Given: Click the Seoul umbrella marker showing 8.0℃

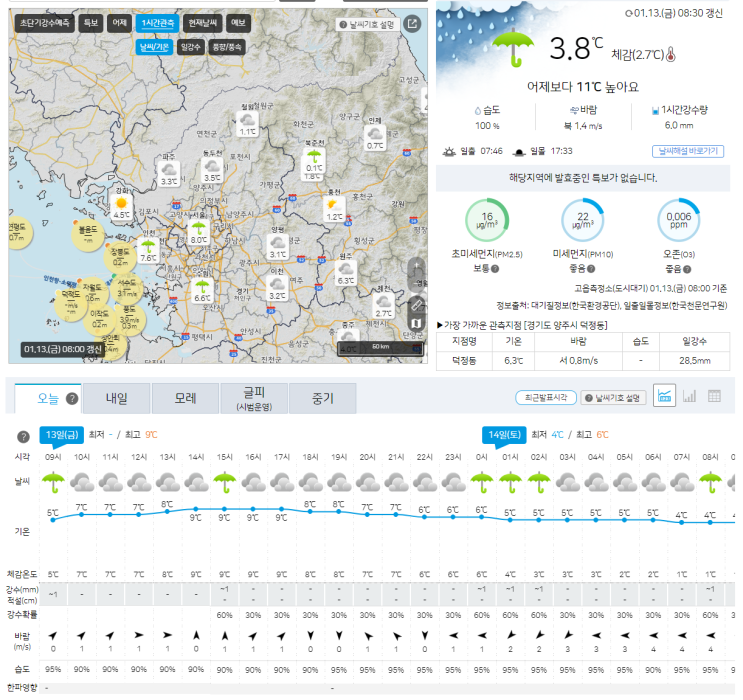Looking at the screenshot, I should pos(198,232).
